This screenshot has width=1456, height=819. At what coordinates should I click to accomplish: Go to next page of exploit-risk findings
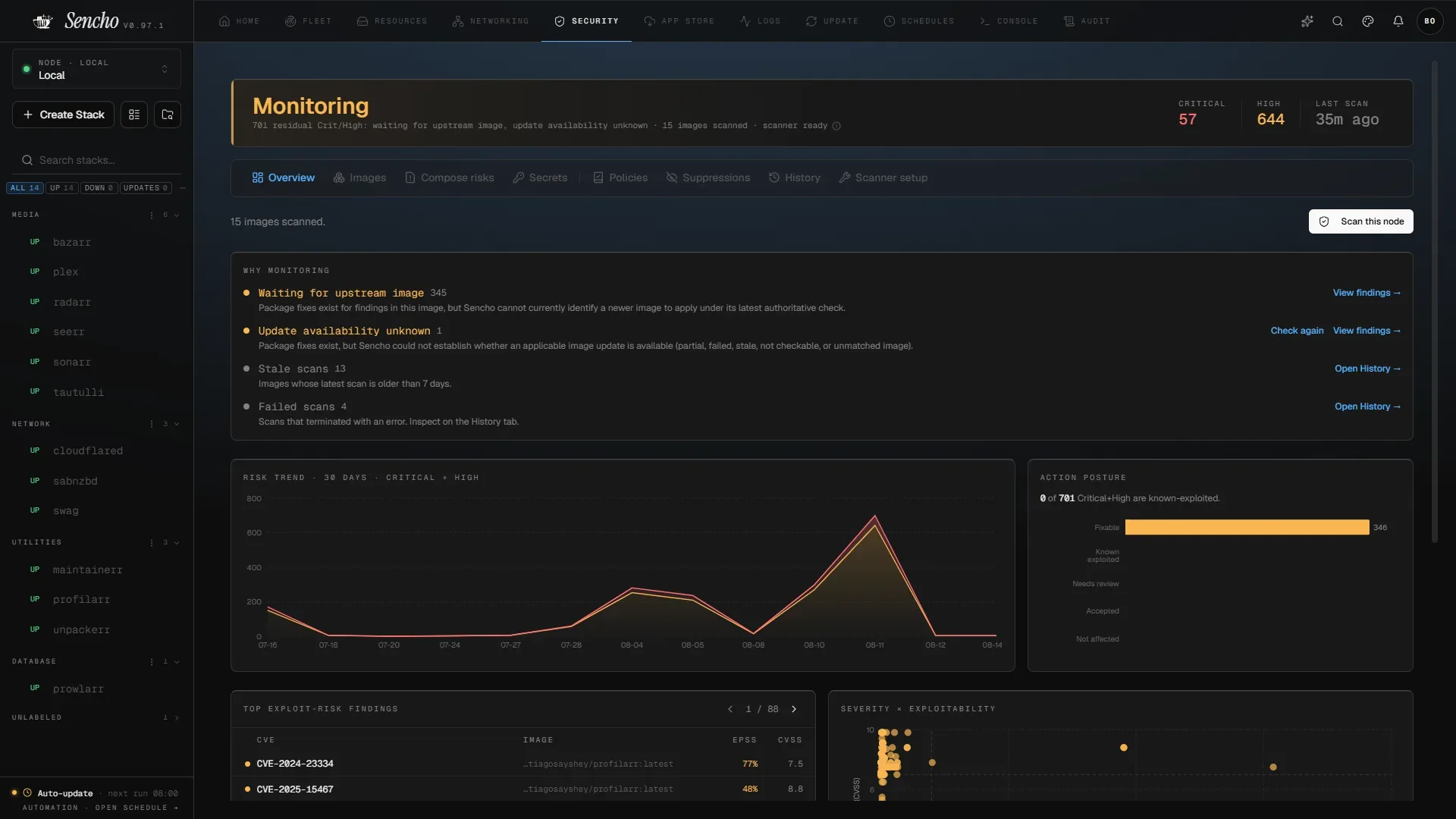(794, 709)
